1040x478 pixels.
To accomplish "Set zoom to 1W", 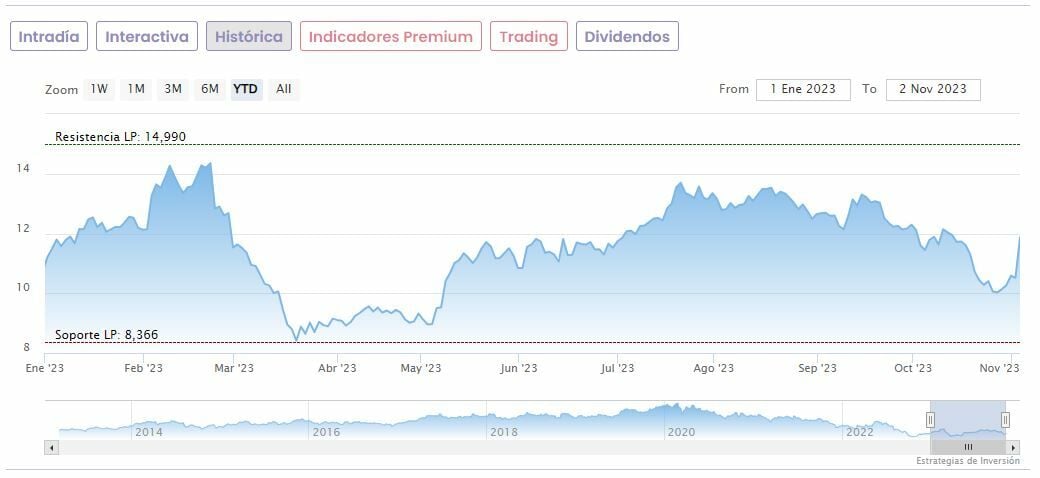I will click(99, 89).
